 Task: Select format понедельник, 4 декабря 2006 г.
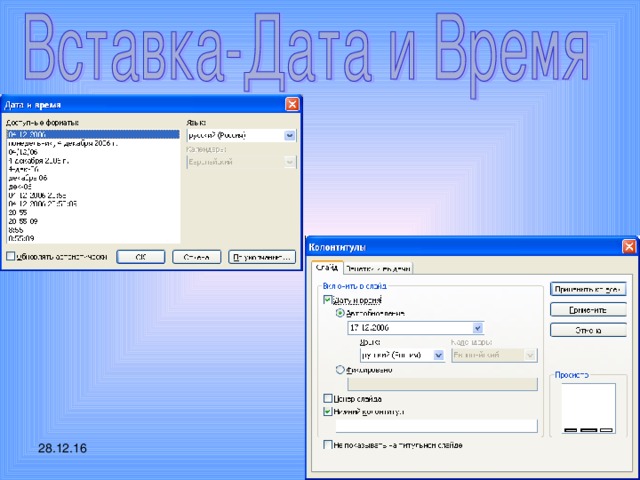point(93,143)
